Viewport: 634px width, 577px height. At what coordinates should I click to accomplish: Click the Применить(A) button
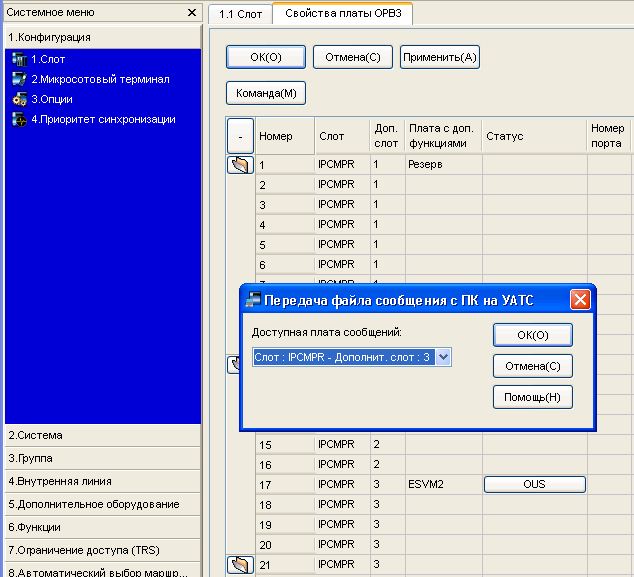click(440, 57)
